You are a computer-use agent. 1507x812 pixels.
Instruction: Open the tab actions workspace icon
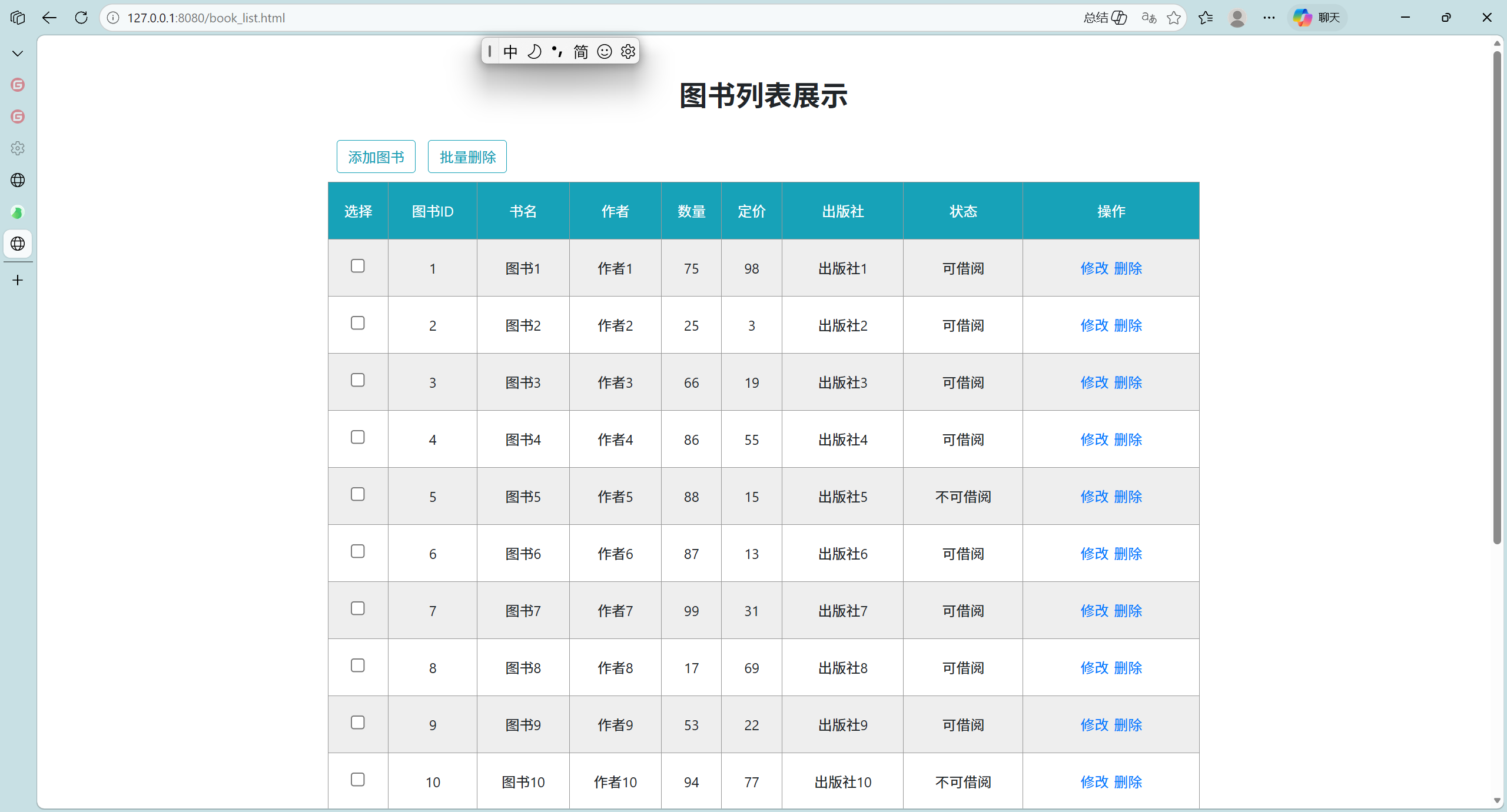(18, 18)
